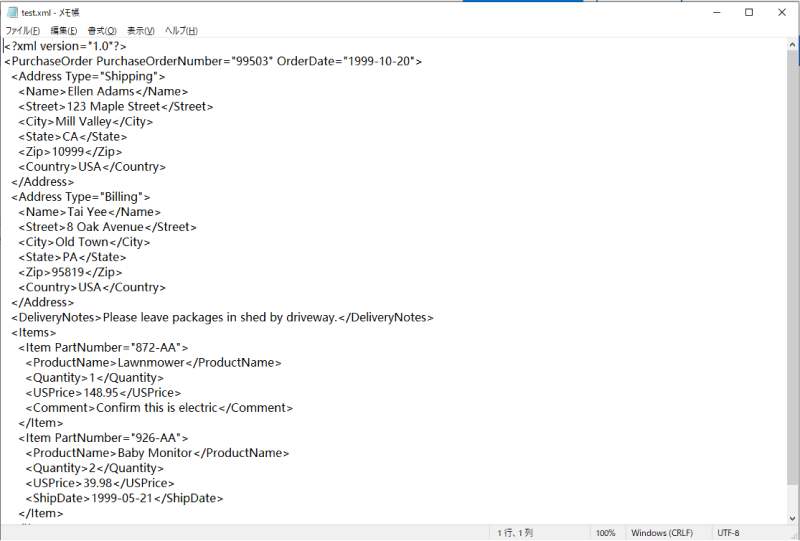The image size is (800, 541).
Task: Click the OrderDate="1999-10-20" attribute text
Action: 345,61
